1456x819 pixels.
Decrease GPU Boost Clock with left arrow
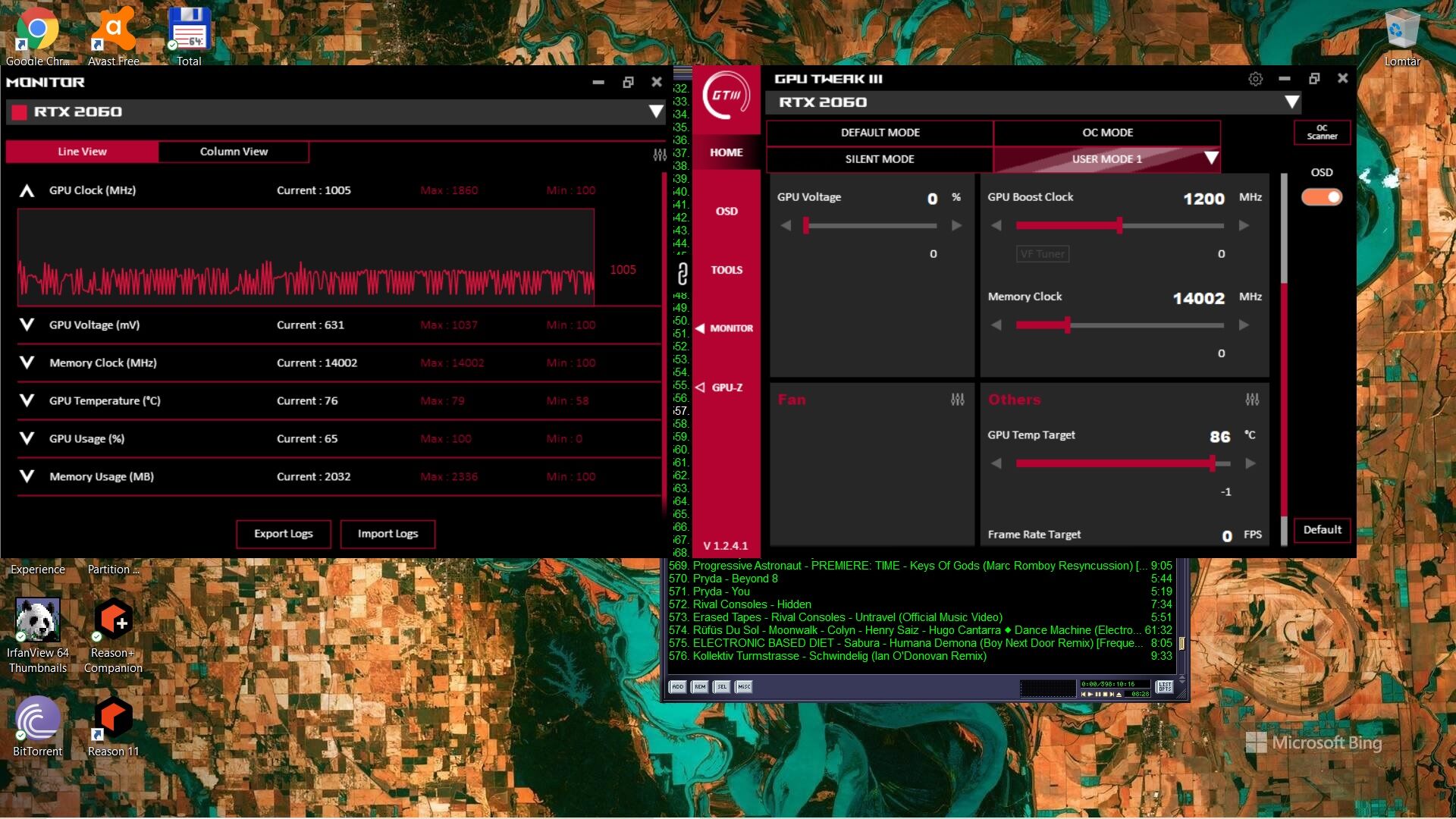click(x=996, y=225)
